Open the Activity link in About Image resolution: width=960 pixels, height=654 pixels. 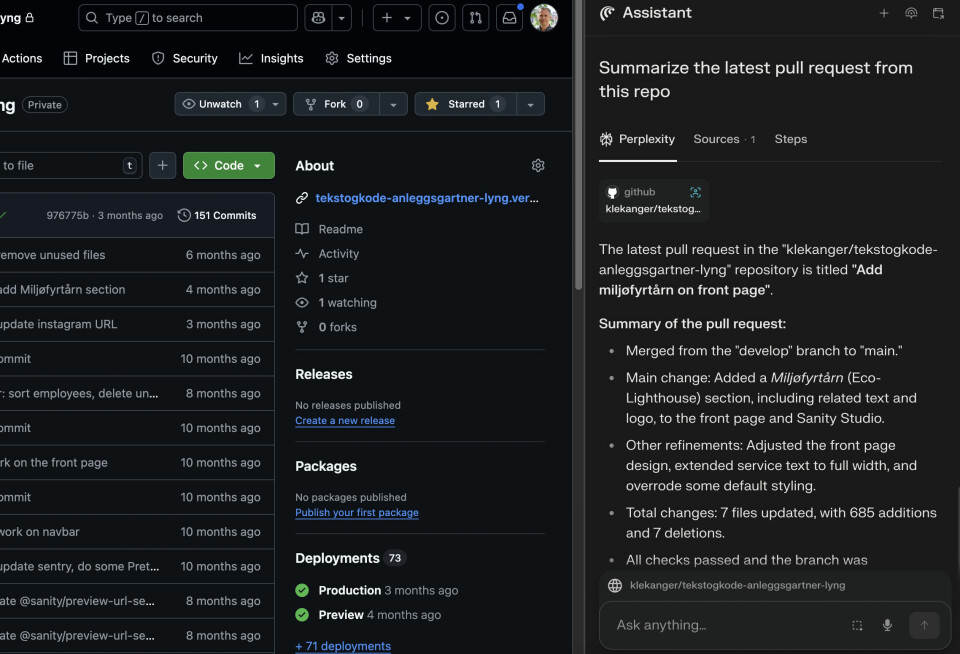point(339,254)
